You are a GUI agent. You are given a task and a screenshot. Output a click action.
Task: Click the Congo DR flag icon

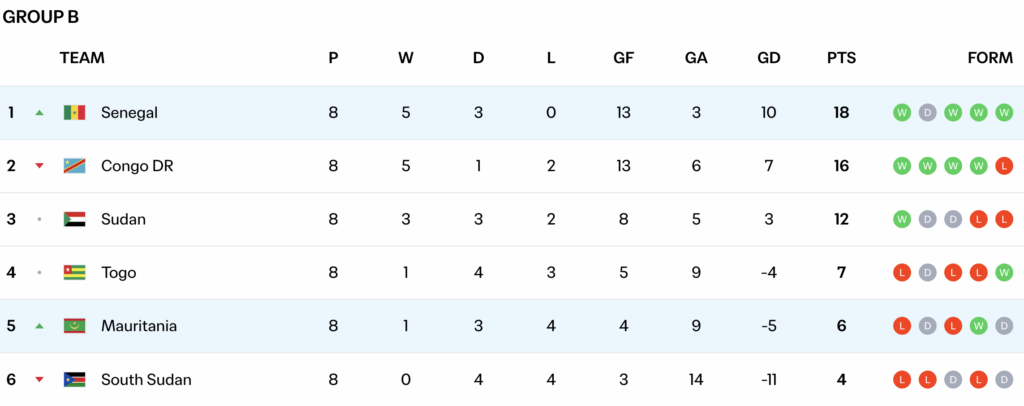[x=74, y=166]
